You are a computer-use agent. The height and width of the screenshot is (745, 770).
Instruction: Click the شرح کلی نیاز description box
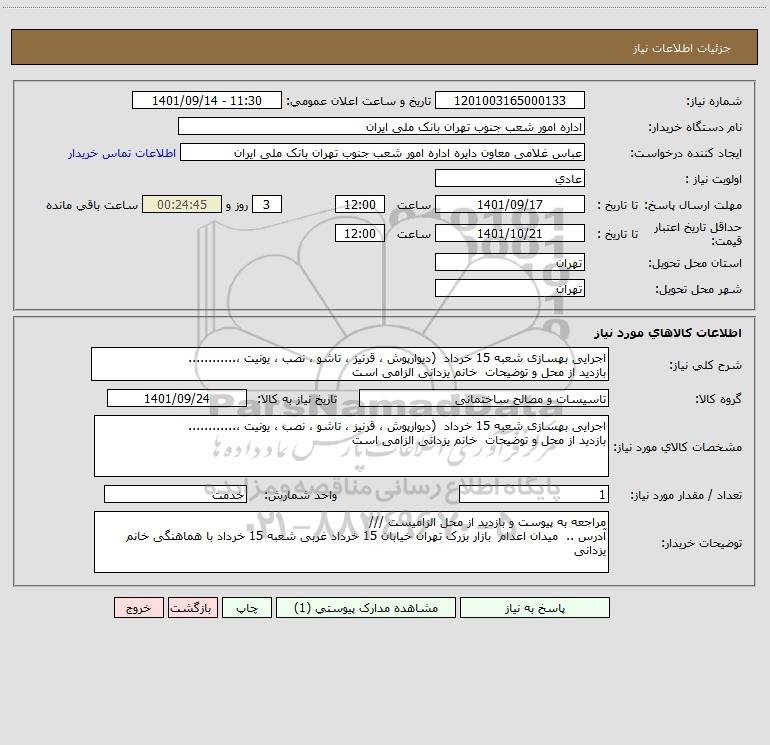[350, 364]
